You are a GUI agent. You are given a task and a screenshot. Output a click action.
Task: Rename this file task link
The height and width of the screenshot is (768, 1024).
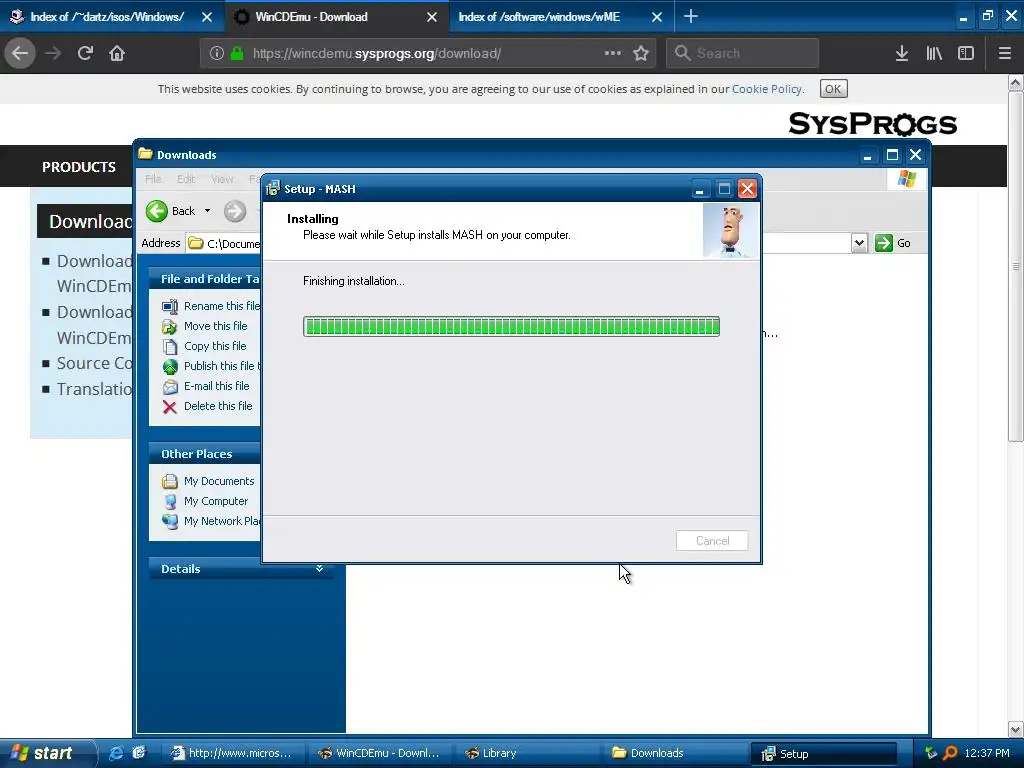pos(221,306)
